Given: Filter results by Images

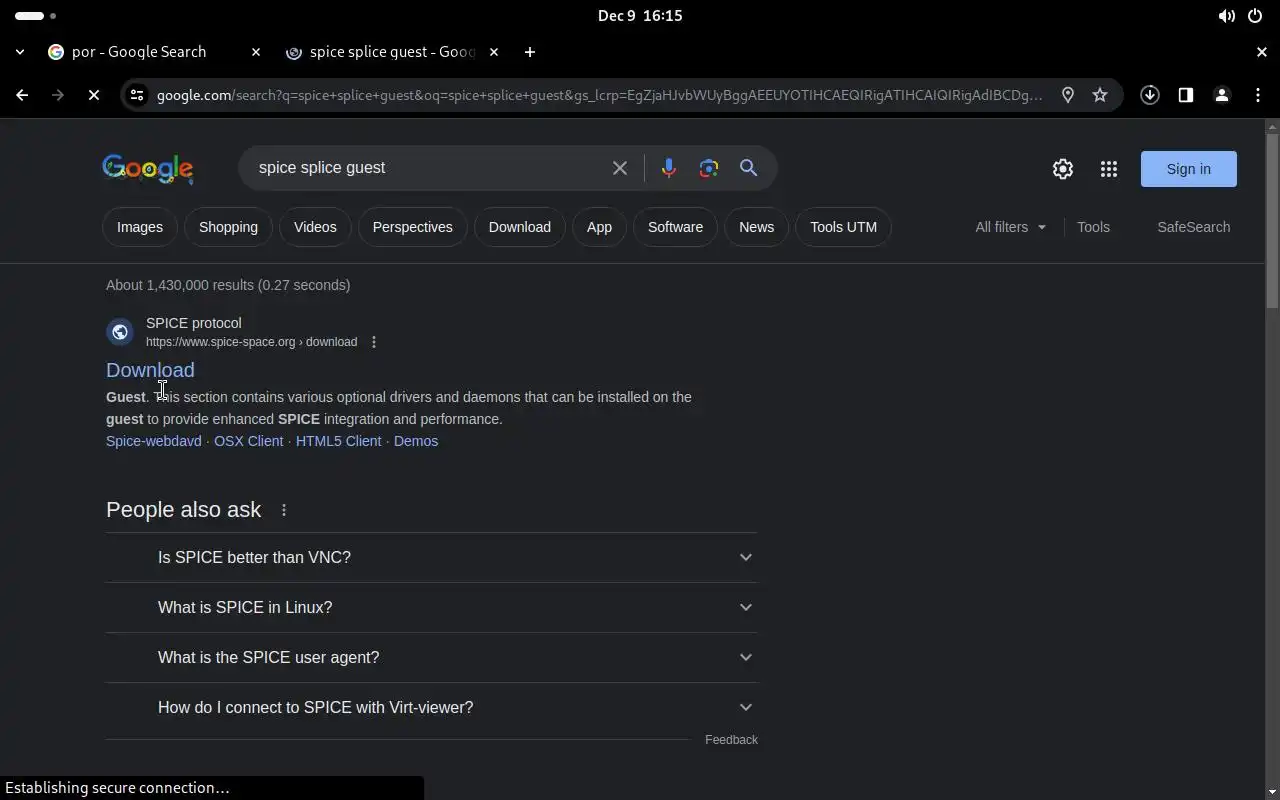Looking at the screenshot, I should [140, 227].
